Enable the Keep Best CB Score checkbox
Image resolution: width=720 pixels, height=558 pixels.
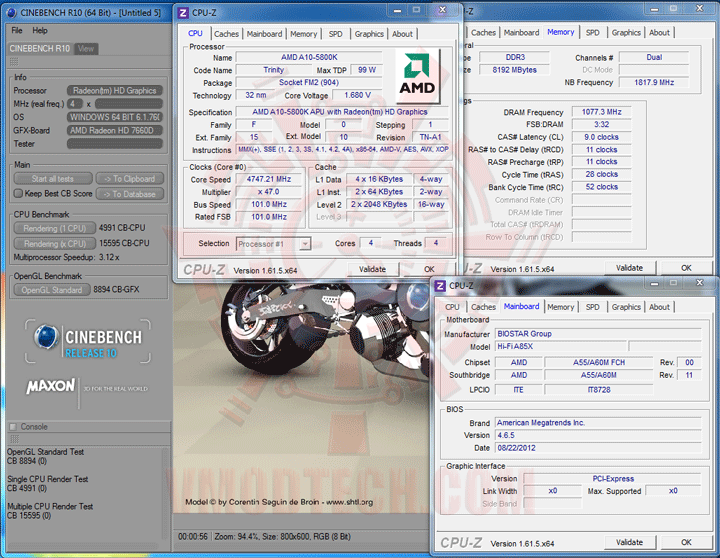18,194
